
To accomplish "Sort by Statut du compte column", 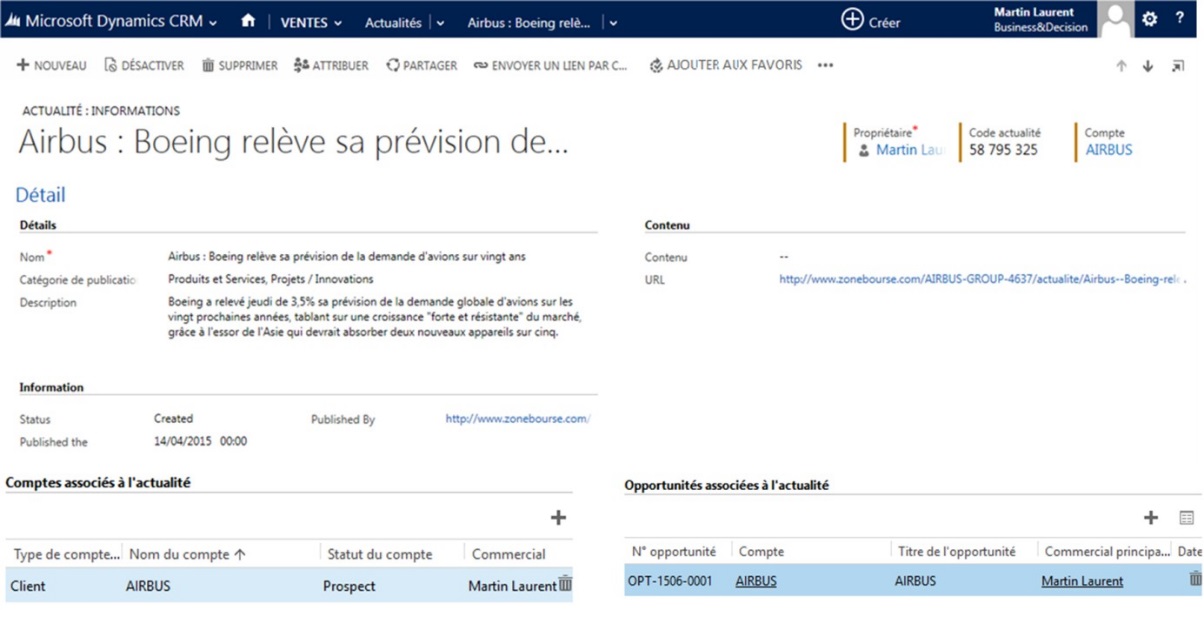I will click(380, 554).
